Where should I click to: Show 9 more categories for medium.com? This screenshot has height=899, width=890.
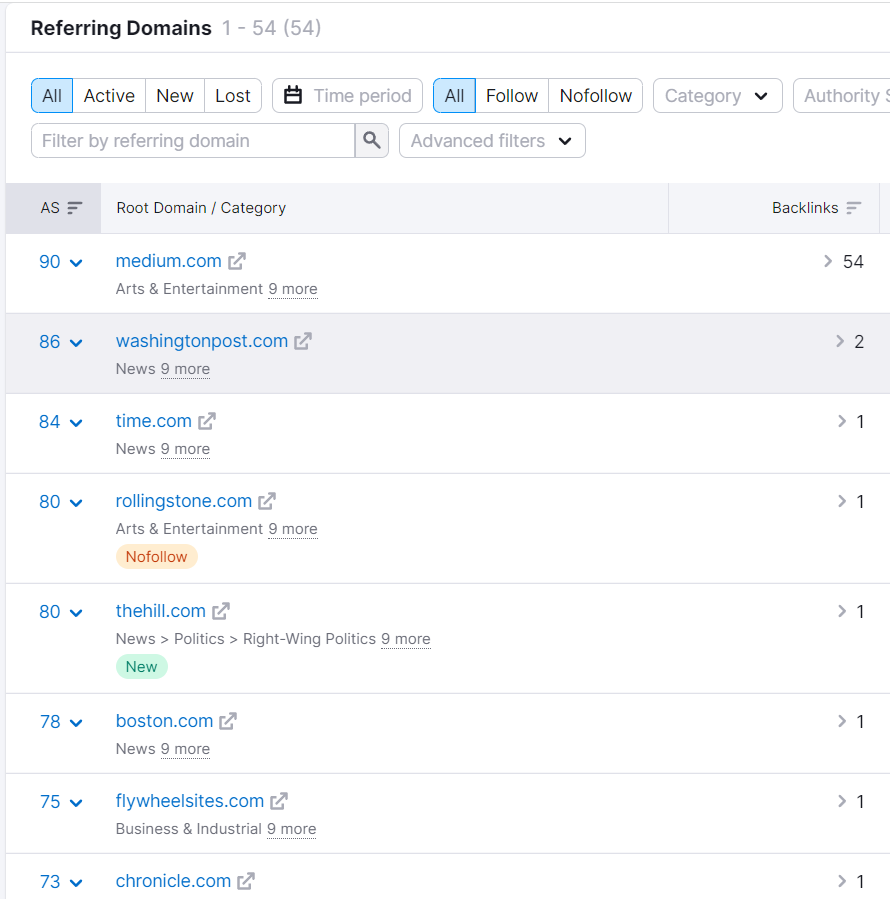[293, 289]
